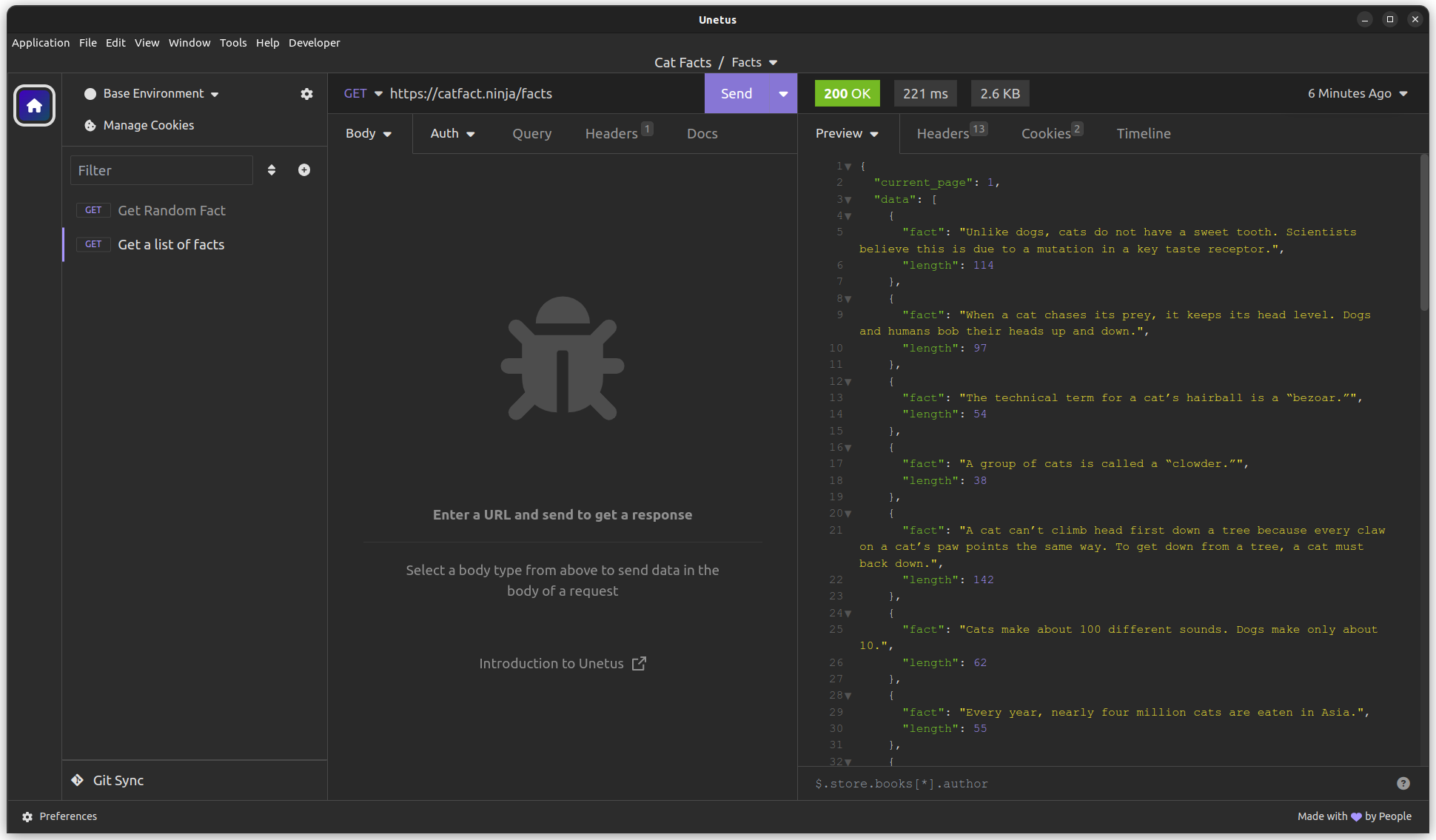
Task: Expand the Auth type dropdown
Action: (x=453, y=133)
